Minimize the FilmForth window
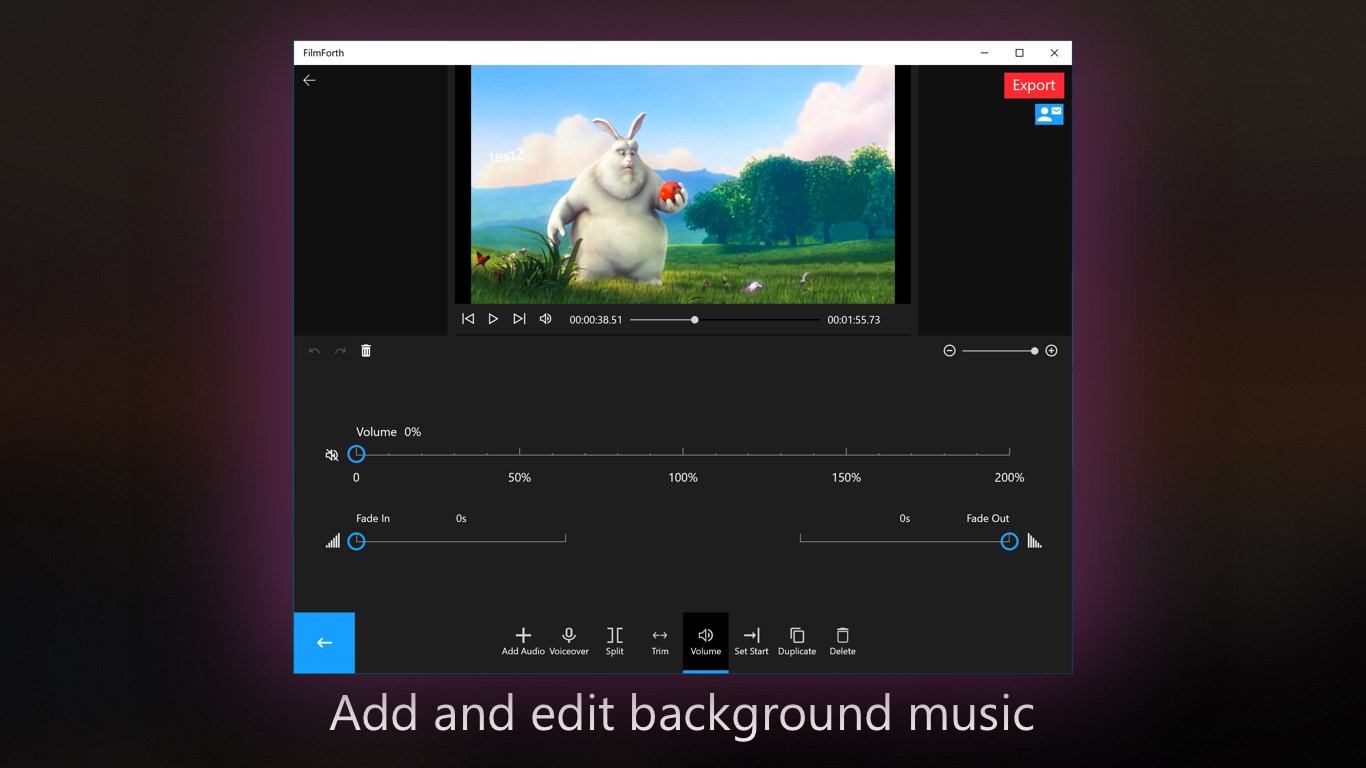Screen dimensions: 1366x768 pyautogui.click(x=985, y=53)
